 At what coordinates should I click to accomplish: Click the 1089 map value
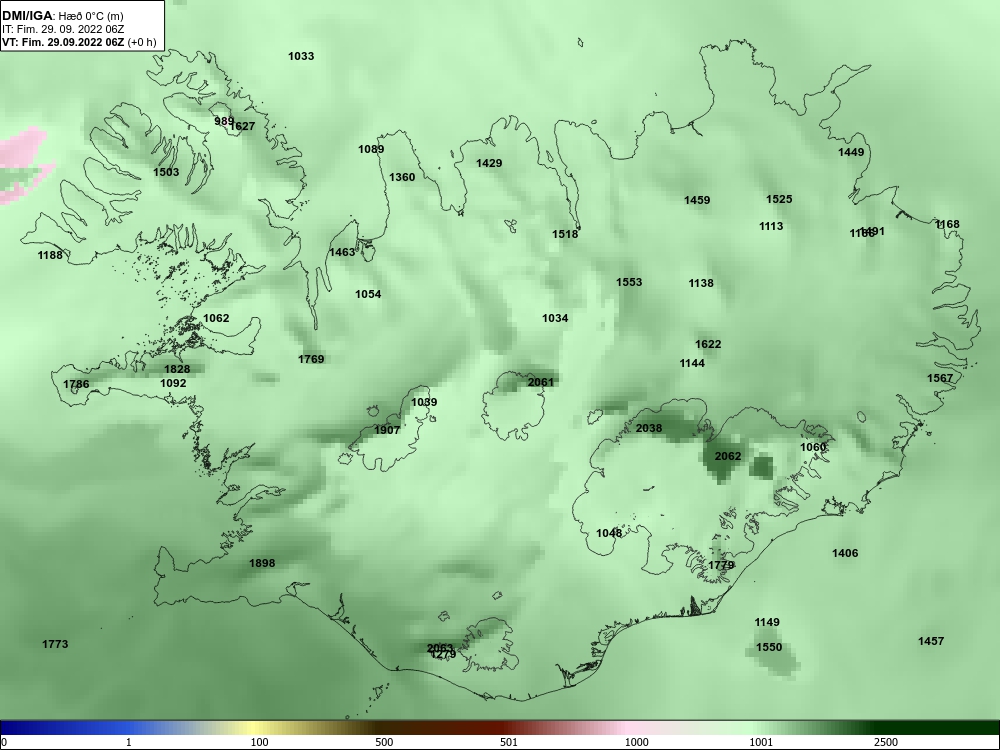pyautogui.click(x=371, y=149)
